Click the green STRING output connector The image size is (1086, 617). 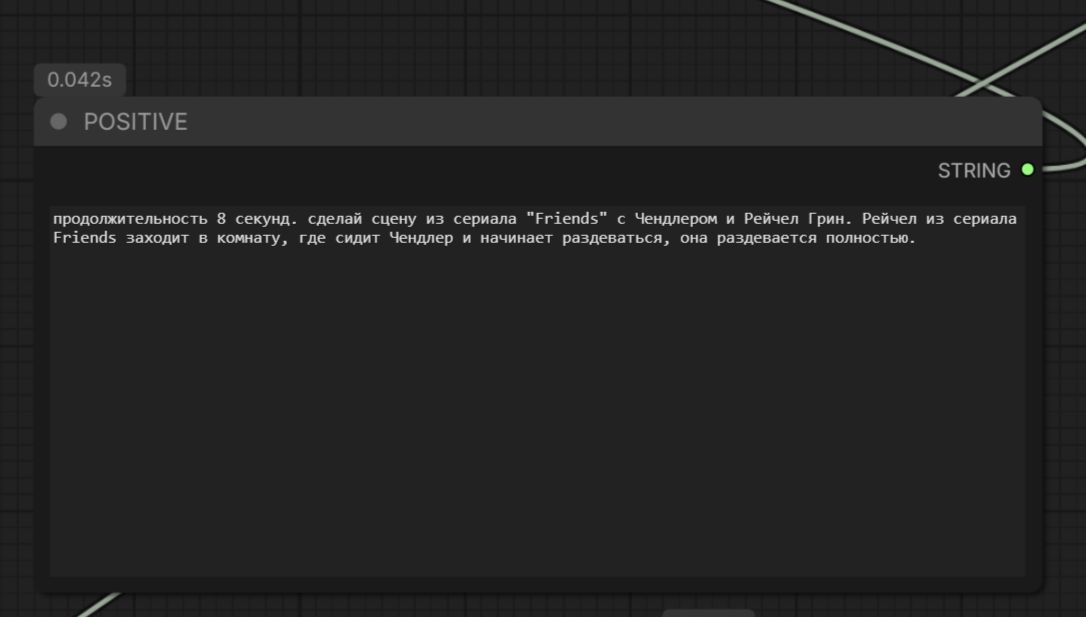coord(1028,170)
